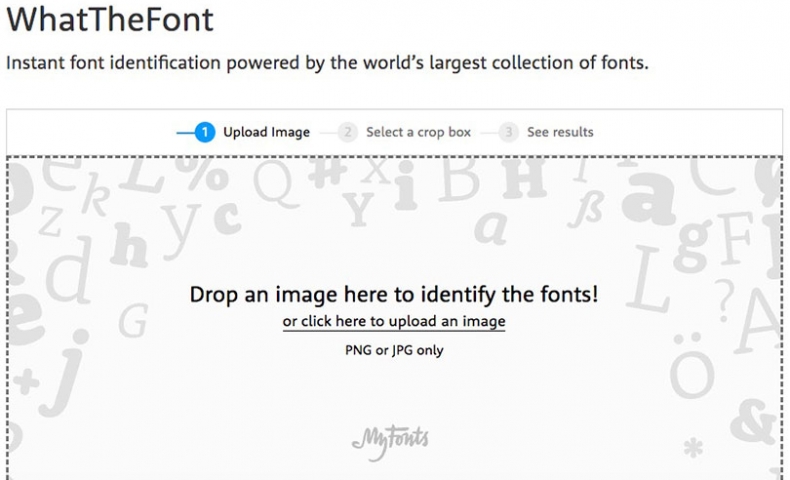790x480 pixels.
Task: Click the decorative capital Q glyph
Action: [273, 181]
